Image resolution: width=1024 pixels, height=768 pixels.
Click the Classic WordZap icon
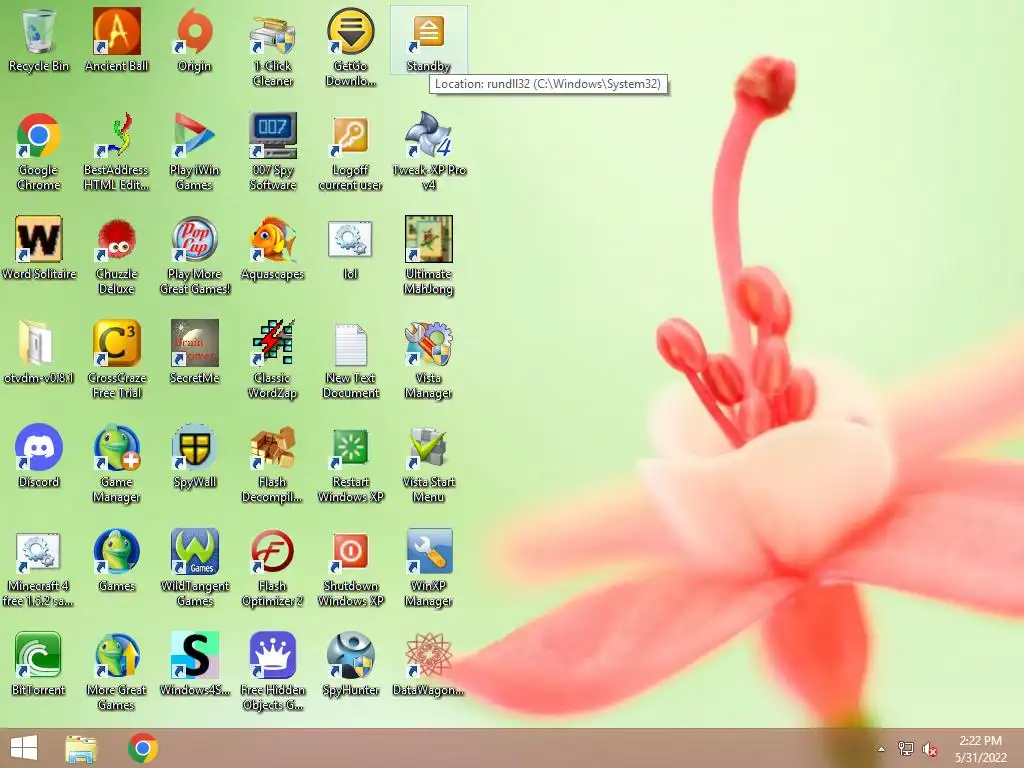coord(272,343)
